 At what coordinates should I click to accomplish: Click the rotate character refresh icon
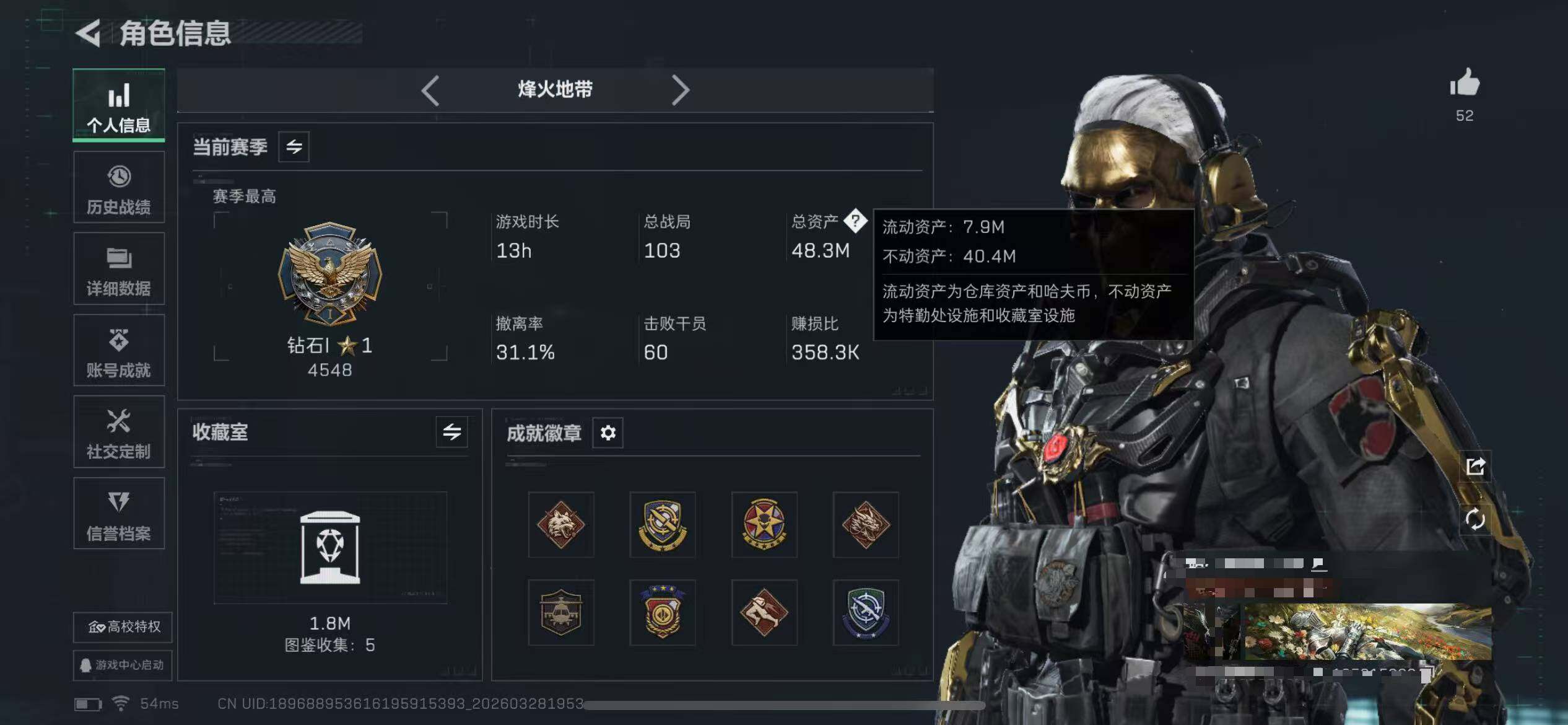pos(1475,519)
